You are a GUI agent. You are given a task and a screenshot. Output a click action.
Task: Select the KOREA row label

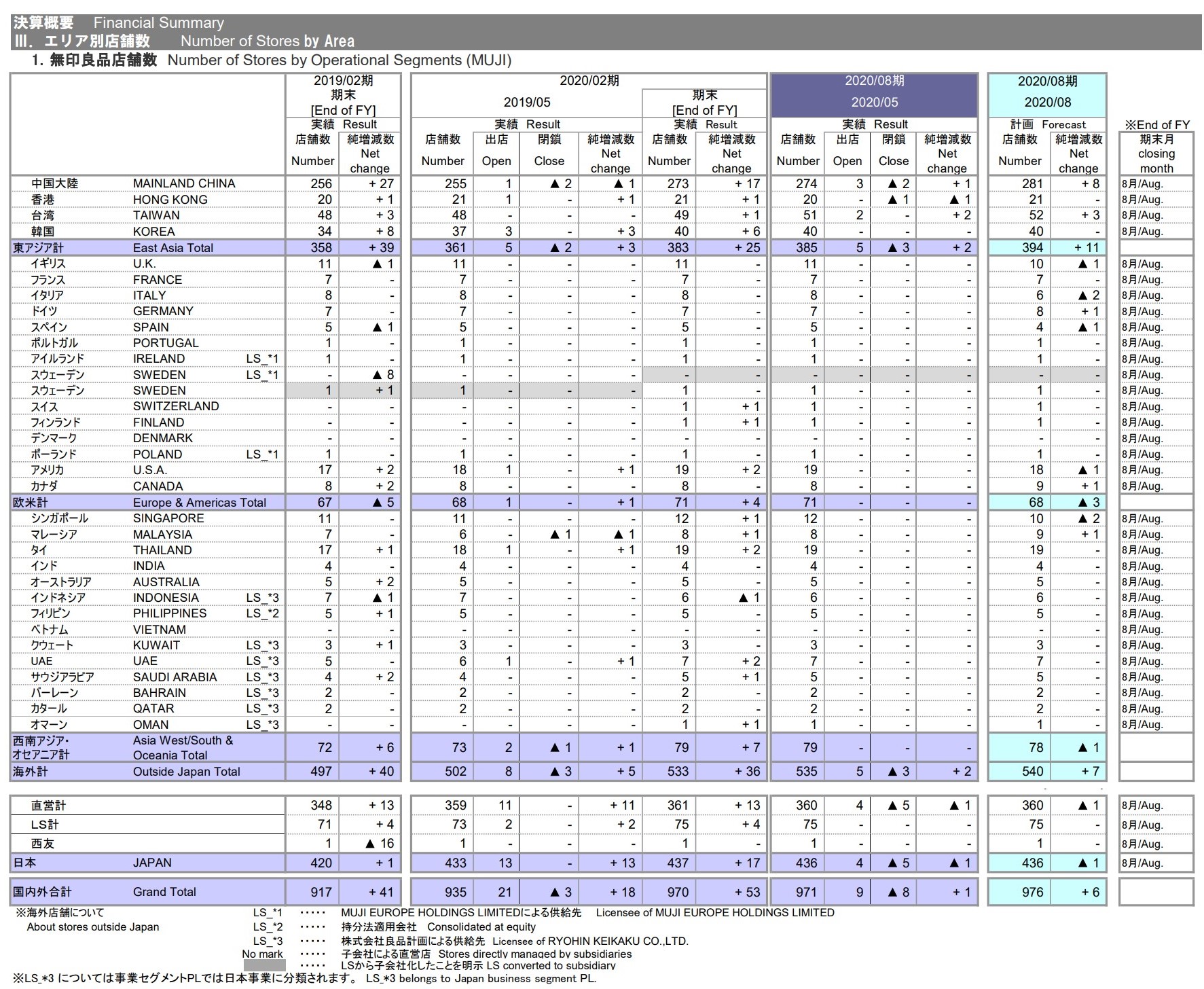(153, 232)
